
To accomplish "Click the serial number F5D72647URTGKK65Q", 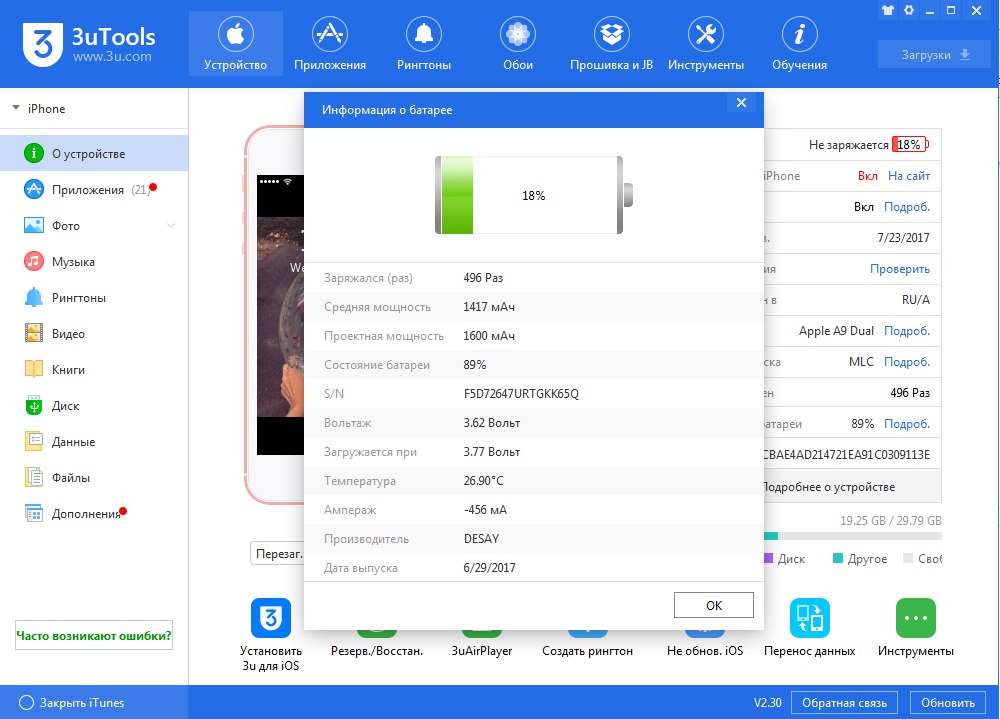I will point(521,394).
